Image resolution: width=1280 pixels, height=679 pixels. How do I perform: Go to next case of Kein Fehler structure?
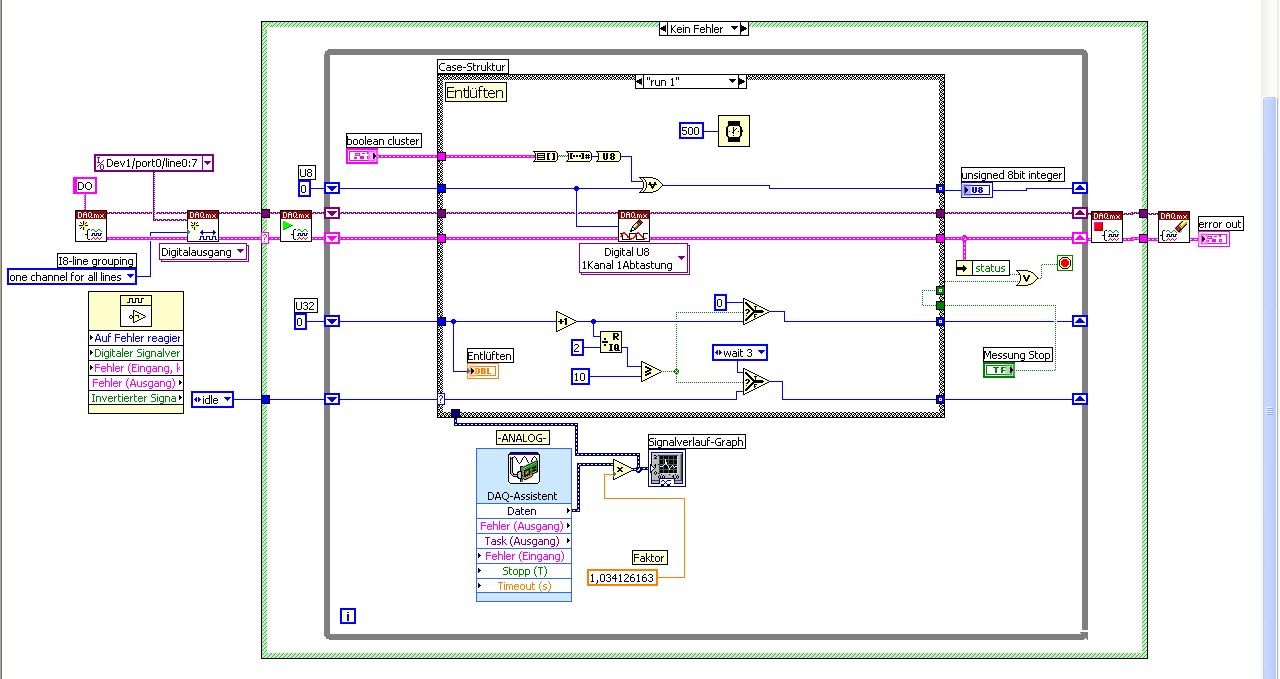[744, 29]
